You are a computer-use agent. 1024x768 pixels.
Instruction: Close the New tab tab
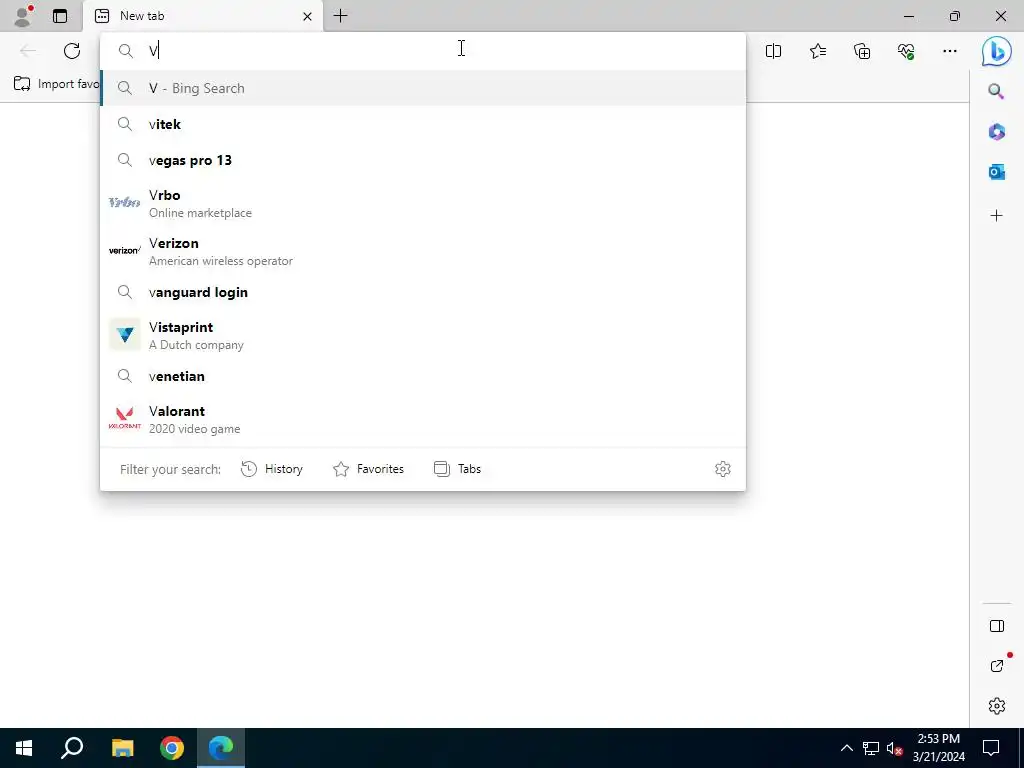307,16
